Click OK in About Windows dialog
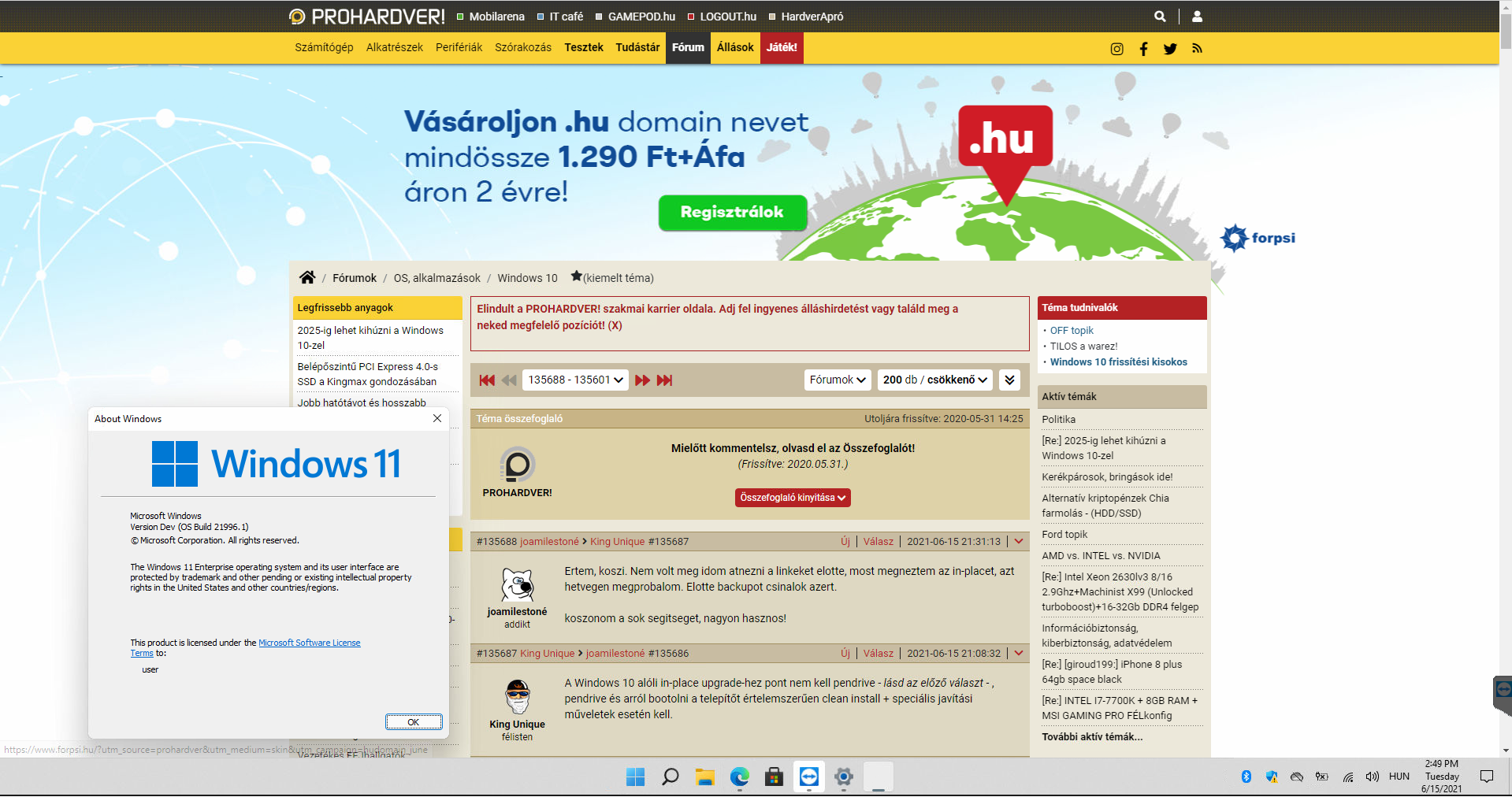The image size is (1512, 797). (x=414, y=722)
